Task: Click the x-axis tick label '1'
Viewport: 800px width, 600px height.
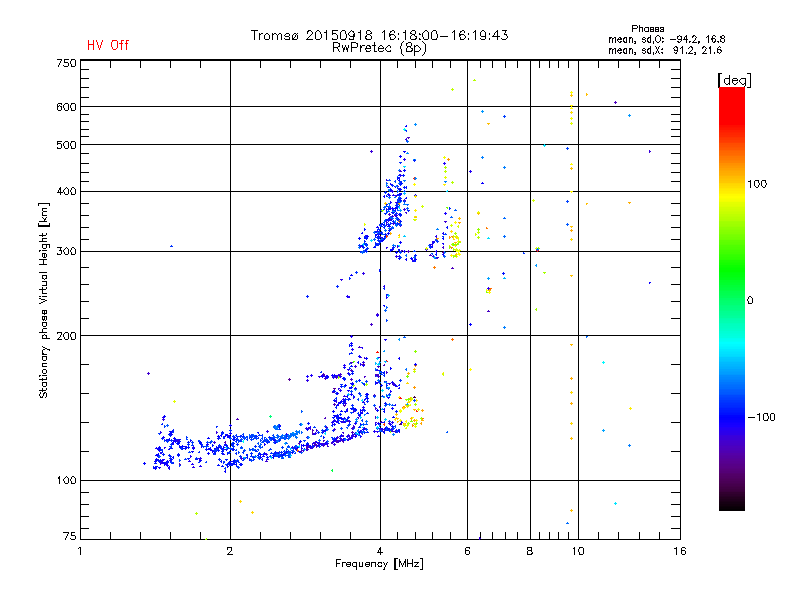Action: coord(80,551)
